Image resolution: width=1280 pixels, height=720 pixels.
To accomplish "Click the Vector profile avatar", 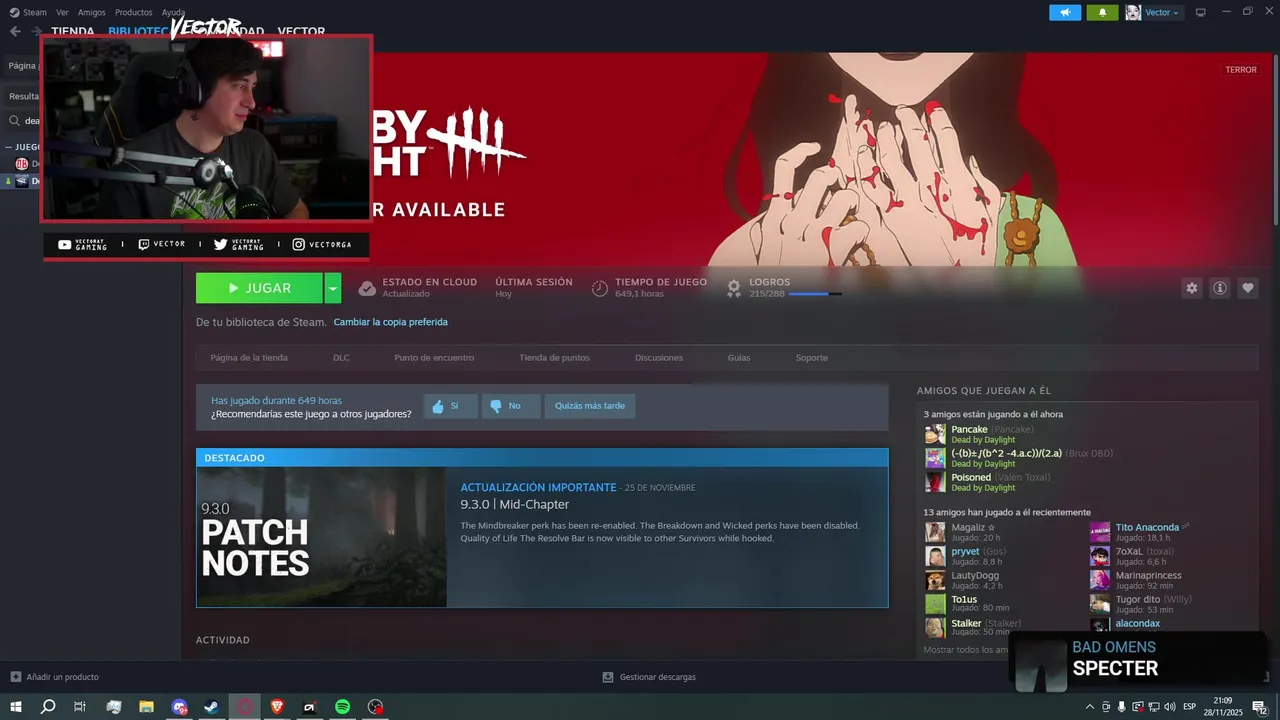I will tap(1133, 12).
